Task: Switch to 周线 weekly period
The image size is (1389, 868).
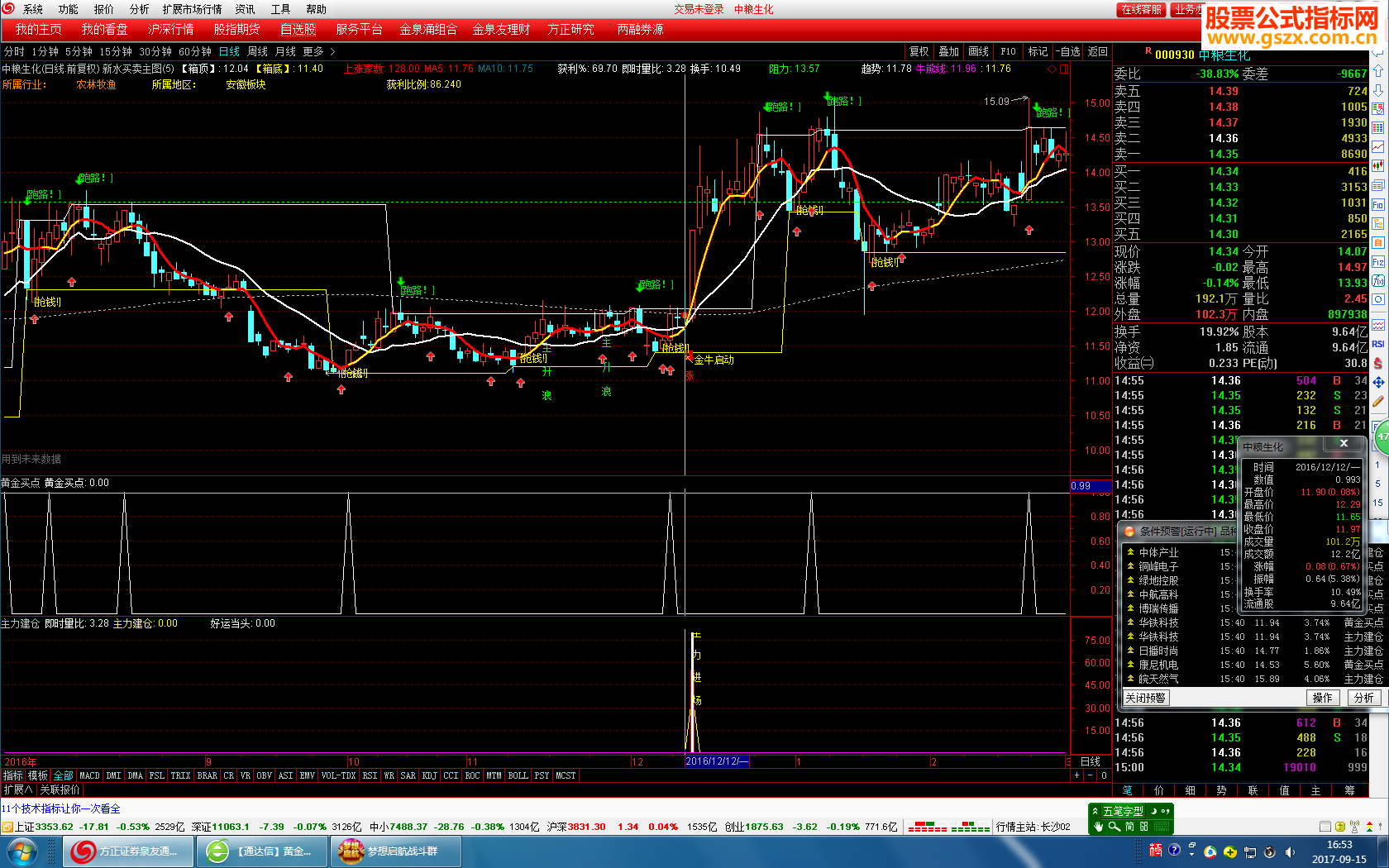Action: tap(257, 51)
